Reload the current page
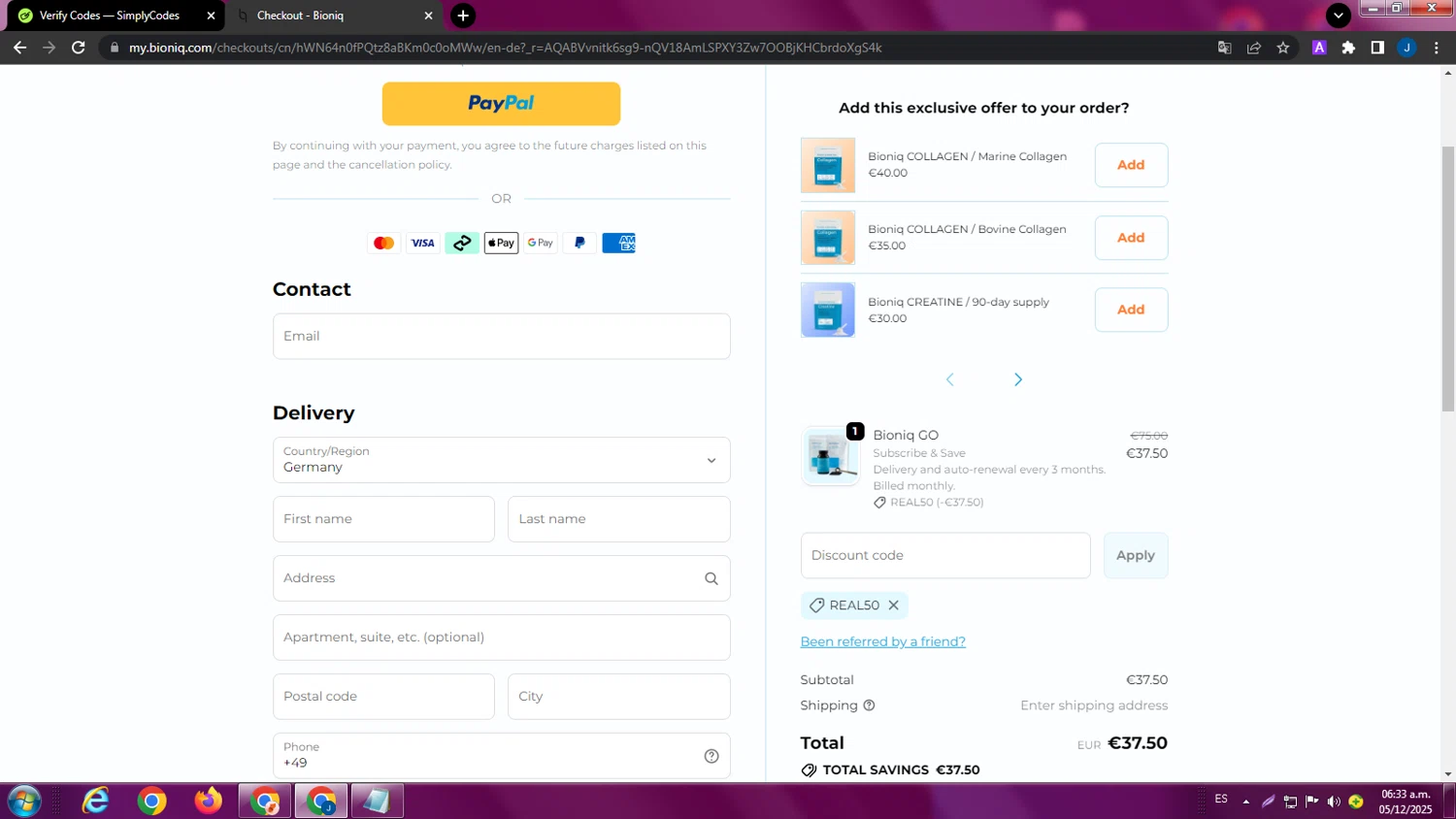Image resolution: width=1456 pixels, height=819 pixels. pos(79,48)
